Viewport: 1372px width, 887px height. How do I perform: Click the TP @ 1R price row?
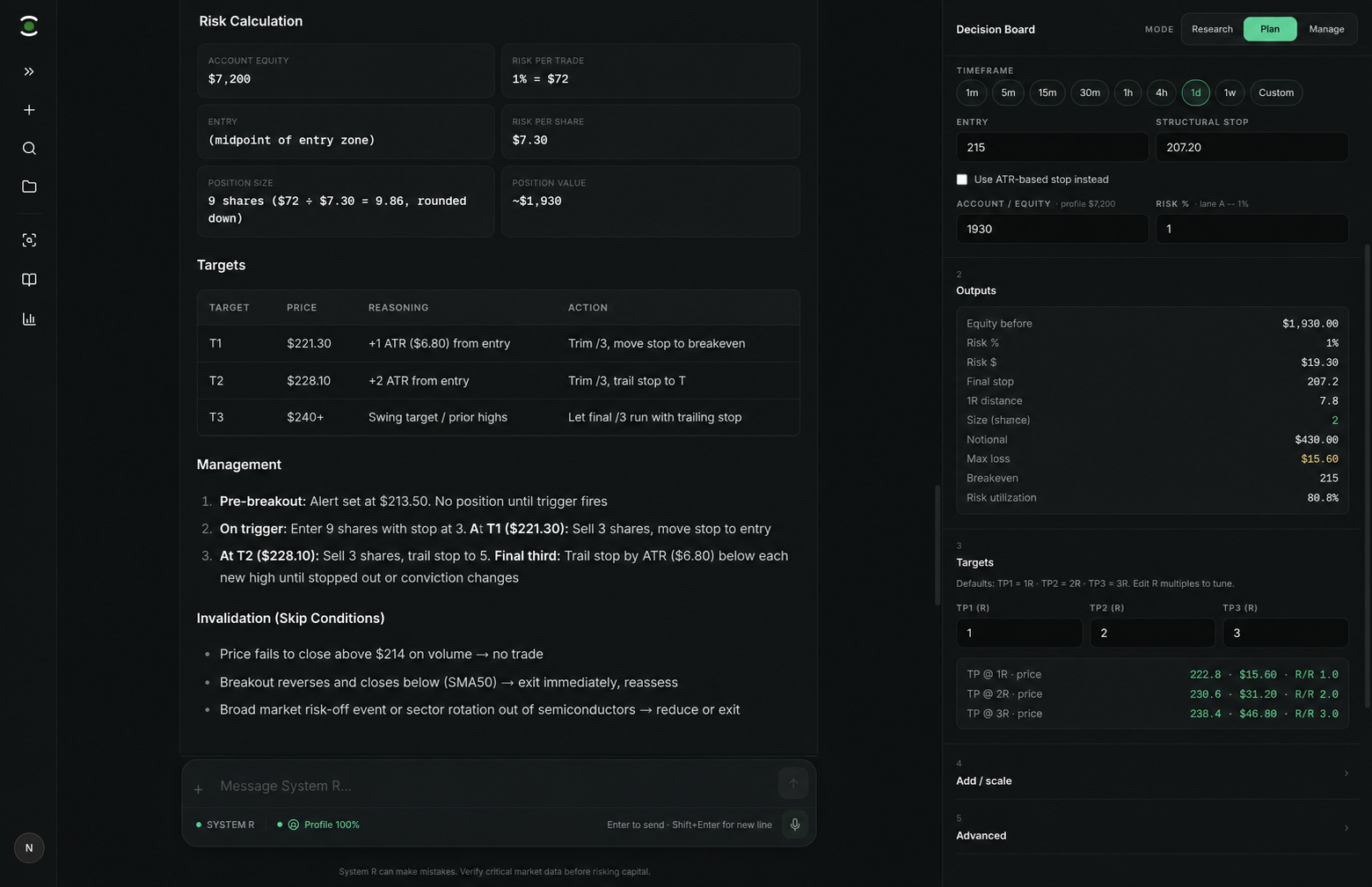[x=1152, y=674]
